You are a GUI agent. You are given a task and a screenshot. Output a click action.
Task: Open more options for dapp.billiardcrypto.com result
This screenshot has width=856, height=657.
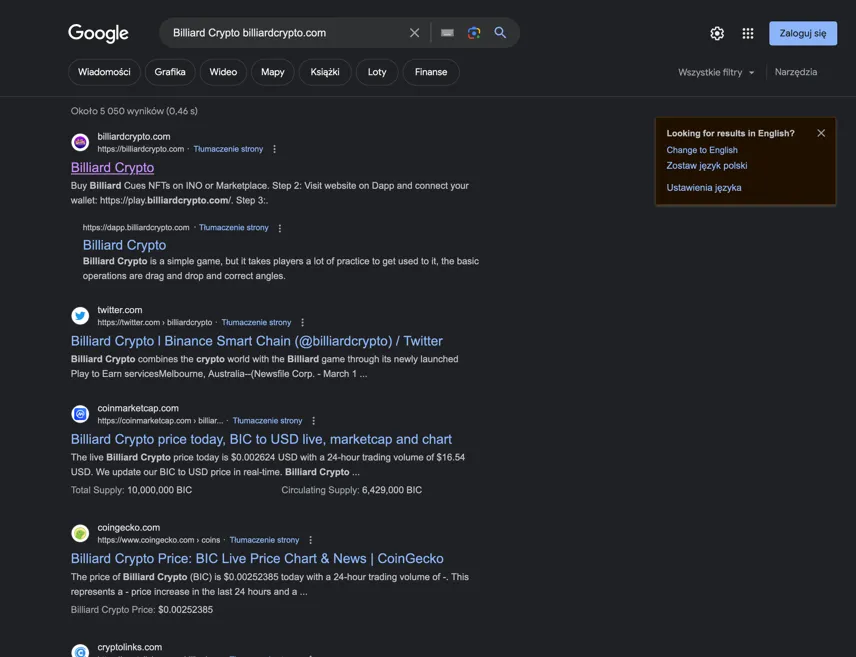coord(280,228)
